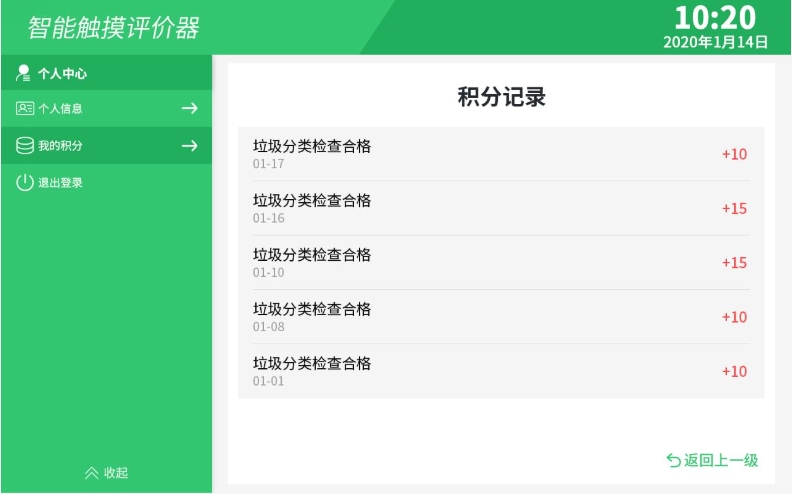
Task: Click the return arrow icon beside 返回上一级
Action: (x=673, y=460)
